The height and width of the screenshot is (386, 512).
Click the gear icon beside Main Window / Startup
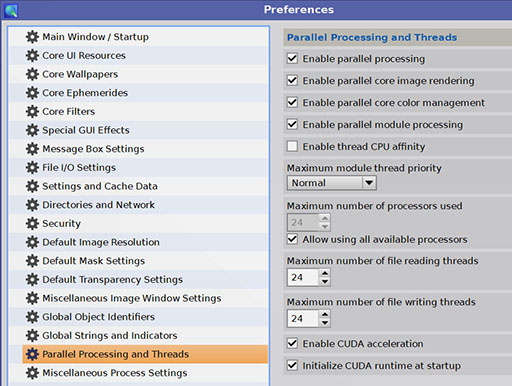[32, 37]
